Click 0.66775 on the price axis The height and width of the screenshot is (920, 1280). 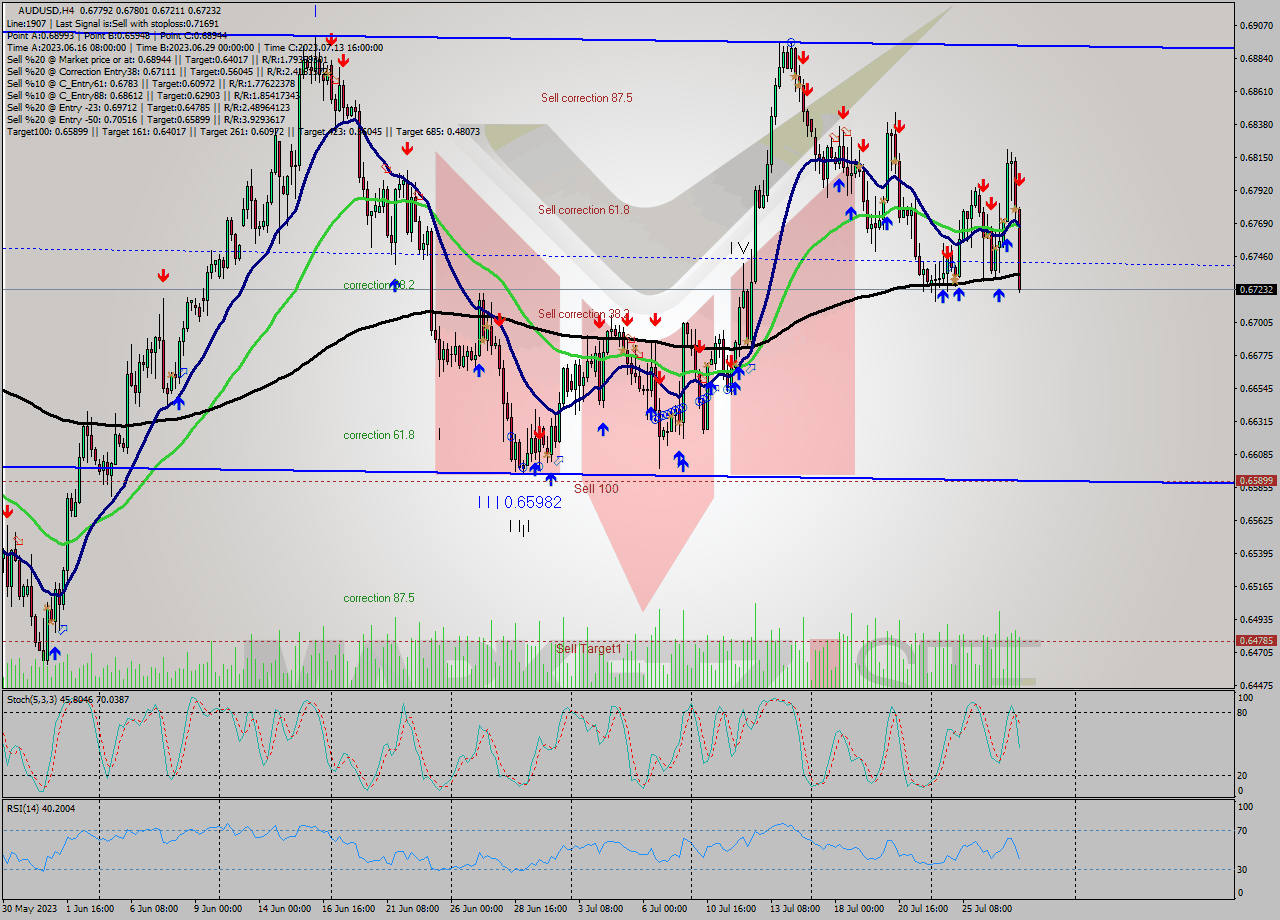[x=1256, y=355]
